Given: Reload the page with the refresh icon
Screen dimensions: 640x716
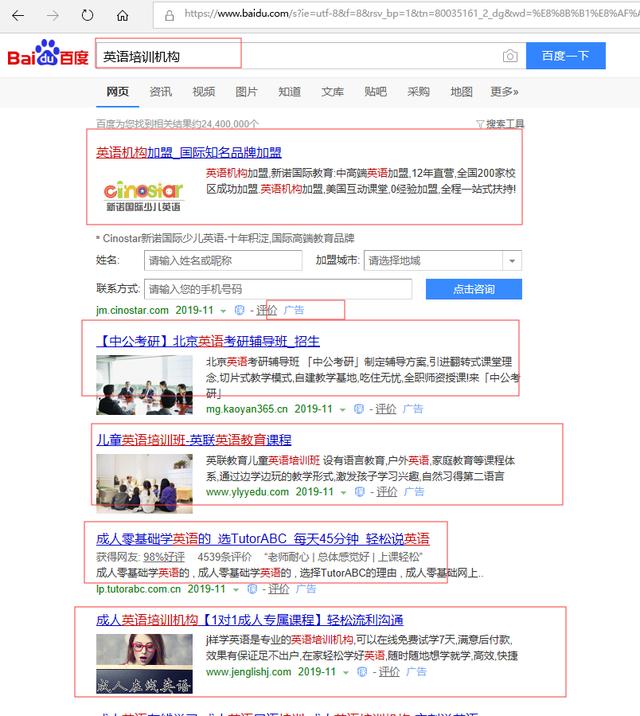Looking at the screenshot, I should (x=87, y=16).
